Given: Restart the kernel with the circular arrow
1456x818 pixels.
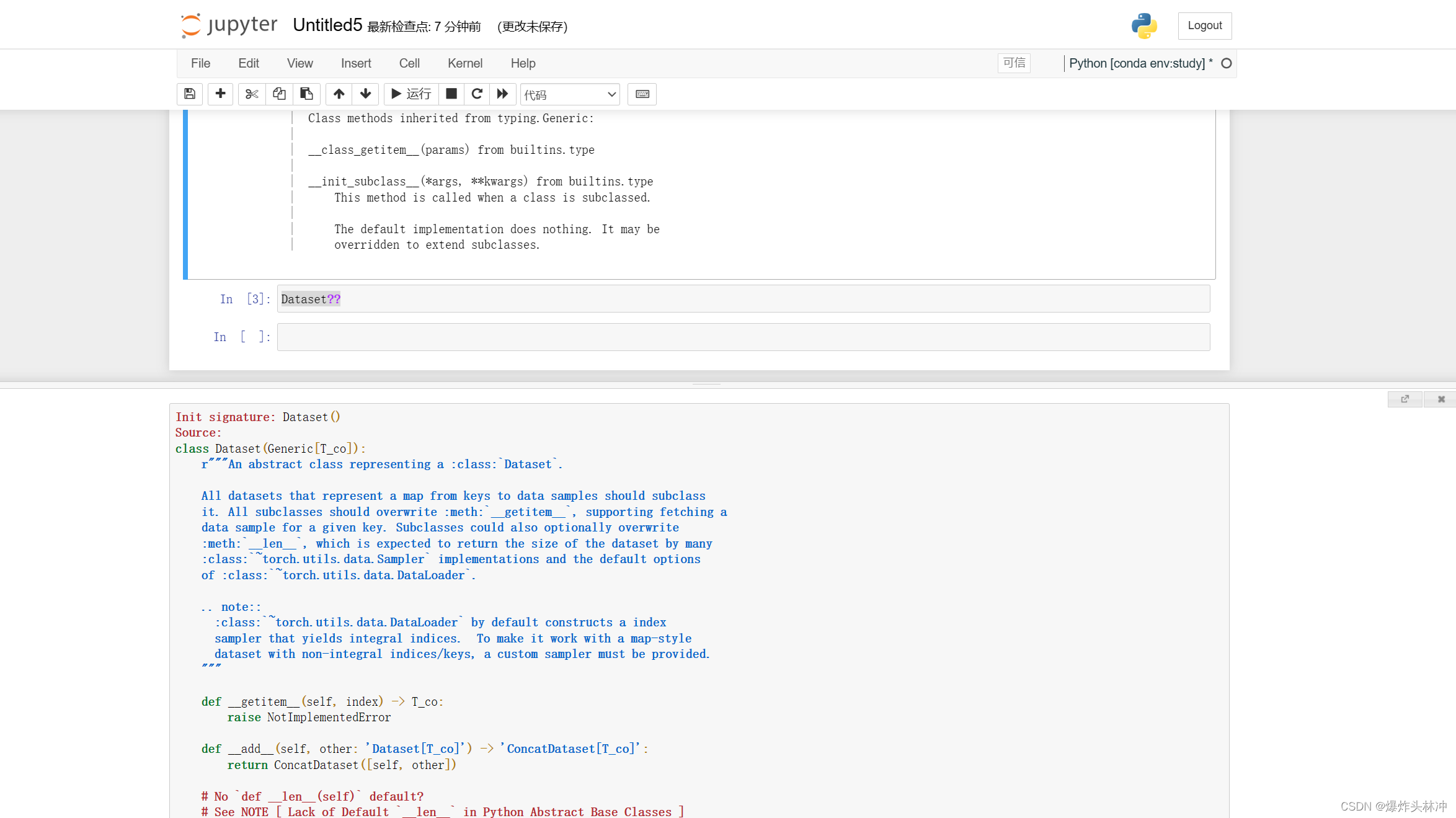Looking at the screenshot, I should (477, 94).
